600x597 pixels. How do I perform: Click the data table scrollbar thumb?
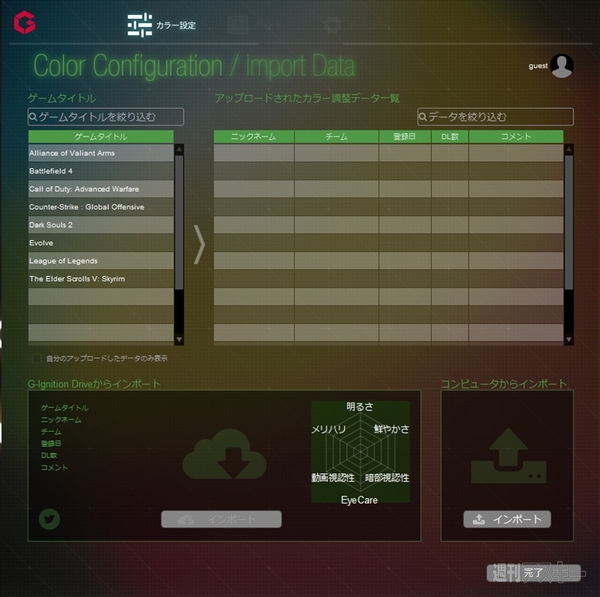point(569,222)
